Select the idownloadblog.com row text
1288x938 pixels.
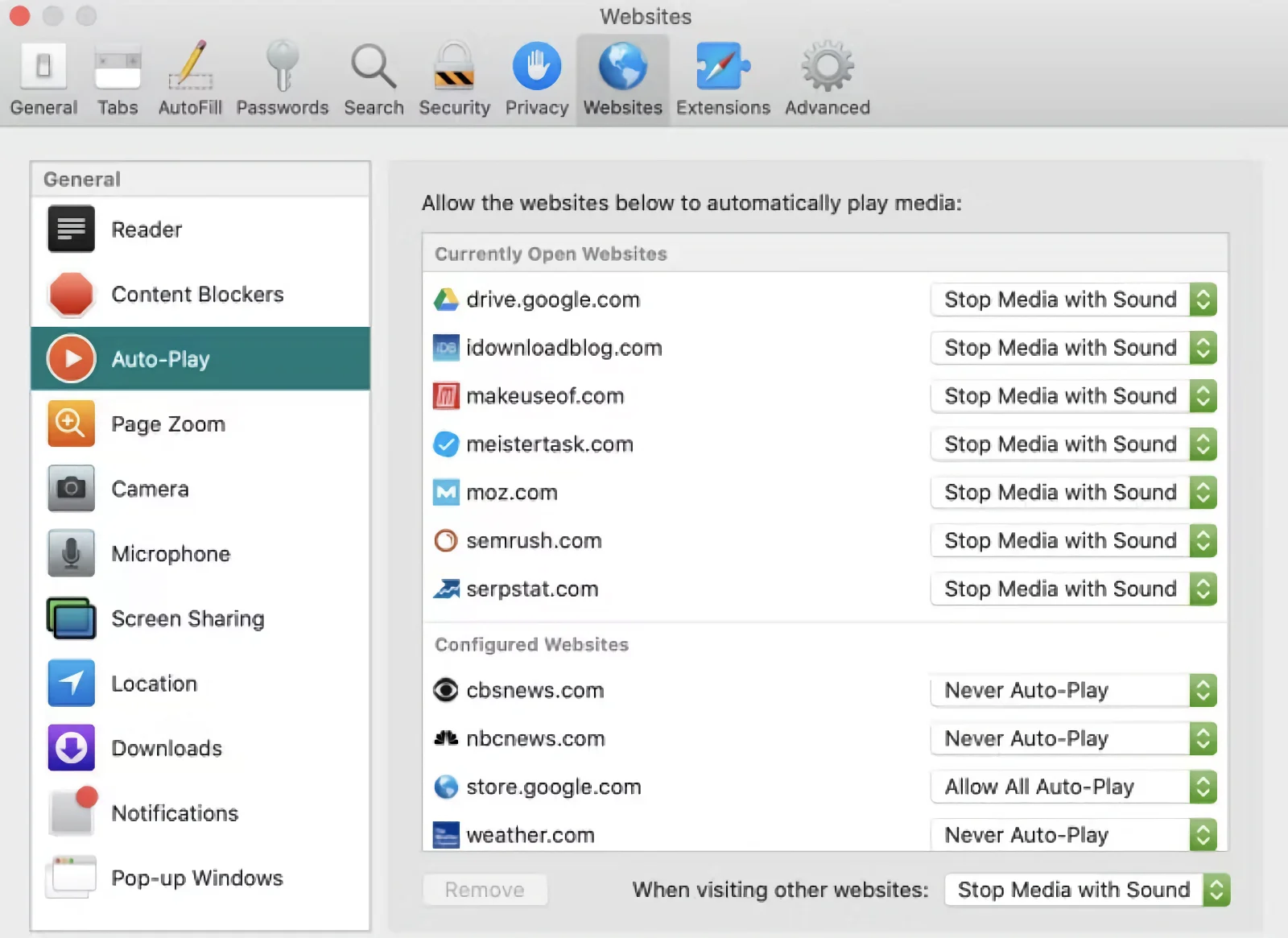[564, 348]
